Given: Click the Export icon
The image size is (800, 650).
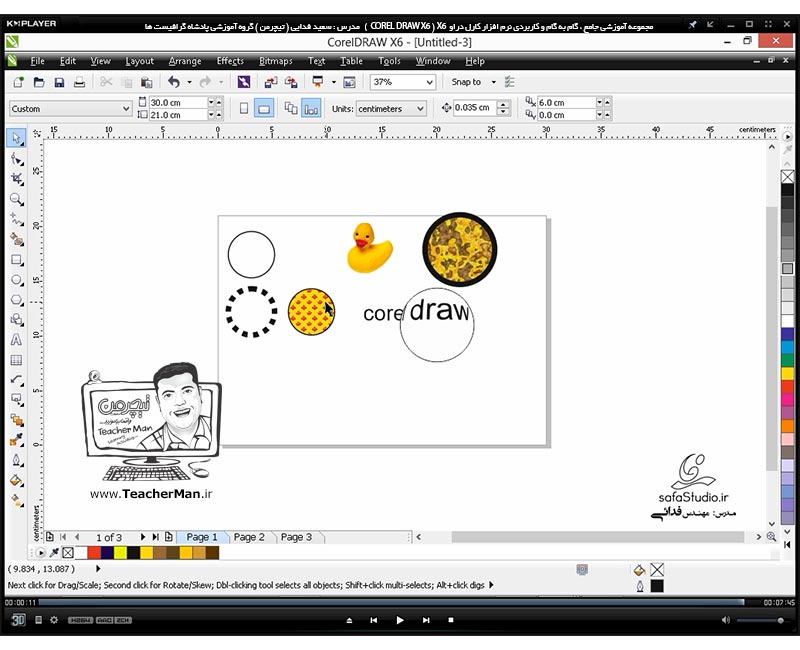Looking at the screenshot, I should (291, 82).
